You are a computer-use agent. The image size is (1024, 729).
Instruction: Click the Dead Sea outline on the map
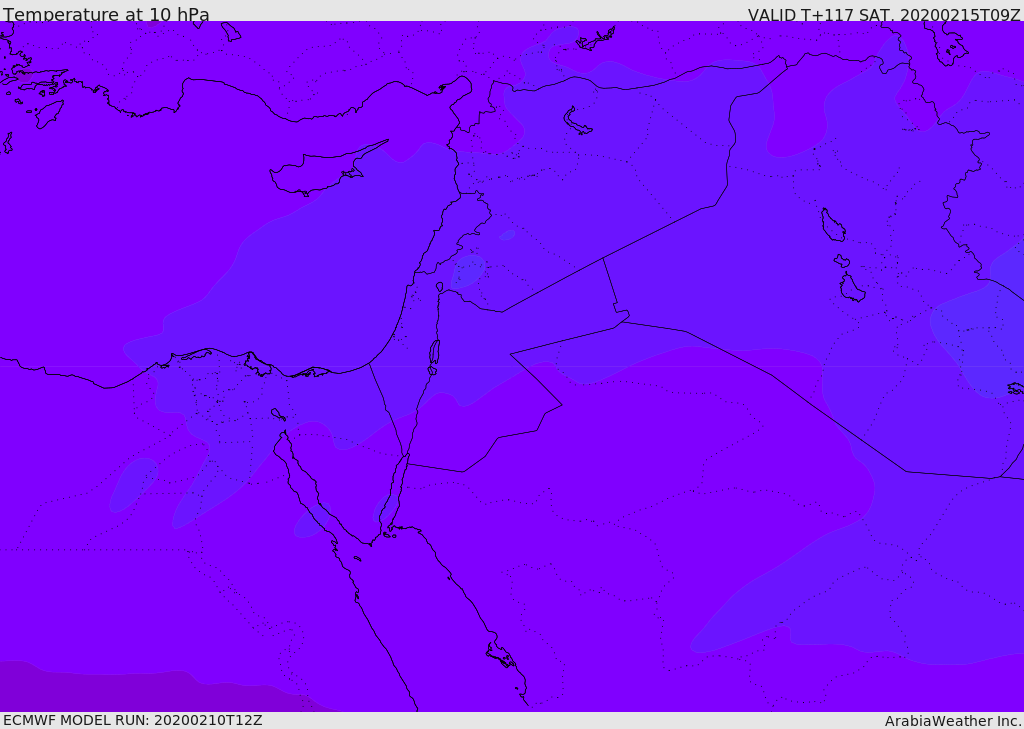434,353
